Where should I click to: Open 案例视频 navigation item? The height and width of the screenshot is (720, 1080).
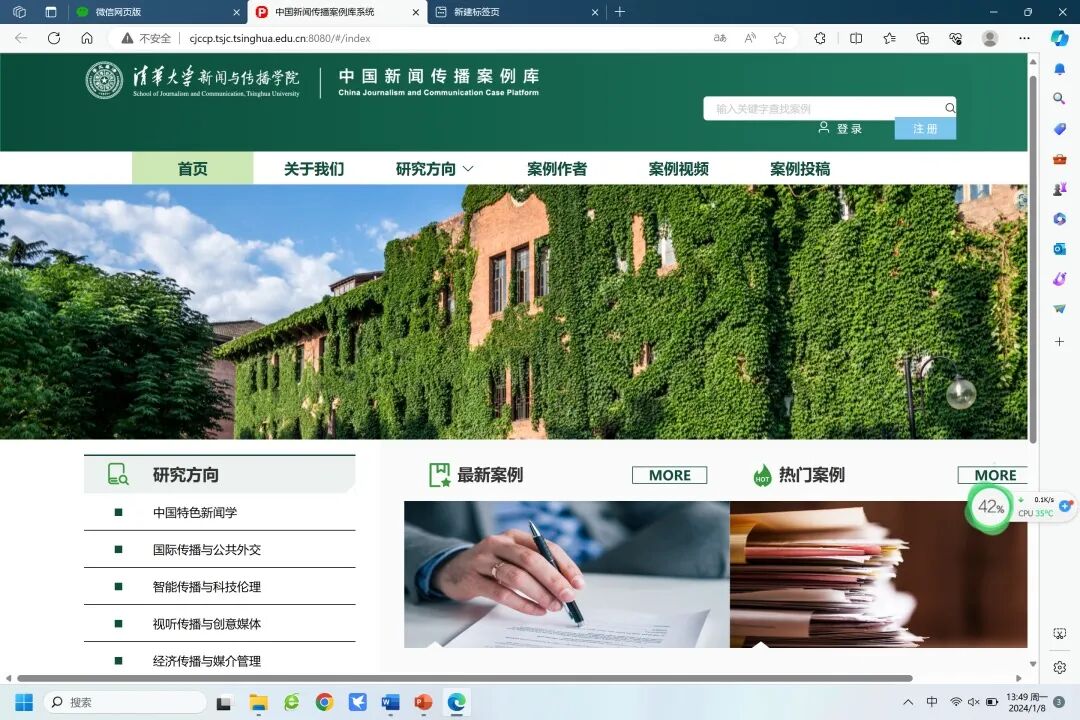(678, 169)
